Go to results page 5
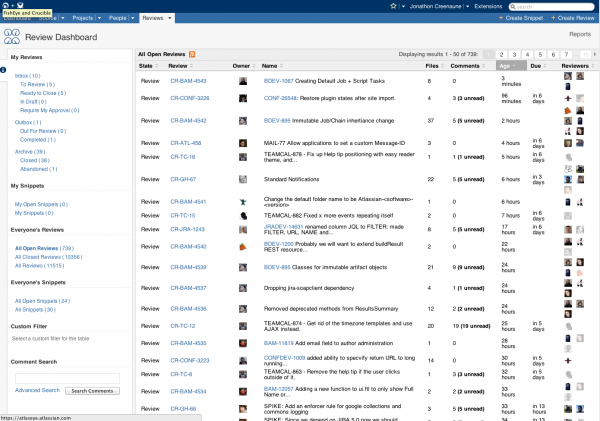The image size is (600, 421). [540, 54]
